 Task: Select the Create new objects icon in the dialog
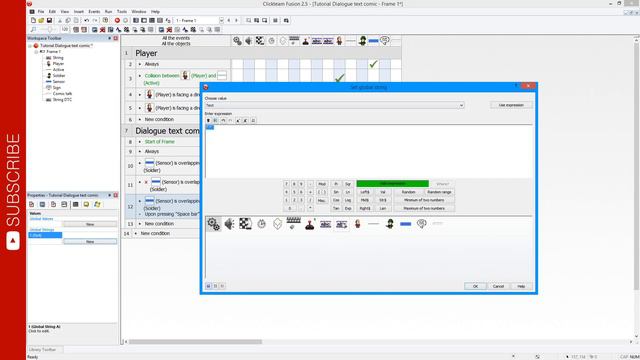[278, 224]
